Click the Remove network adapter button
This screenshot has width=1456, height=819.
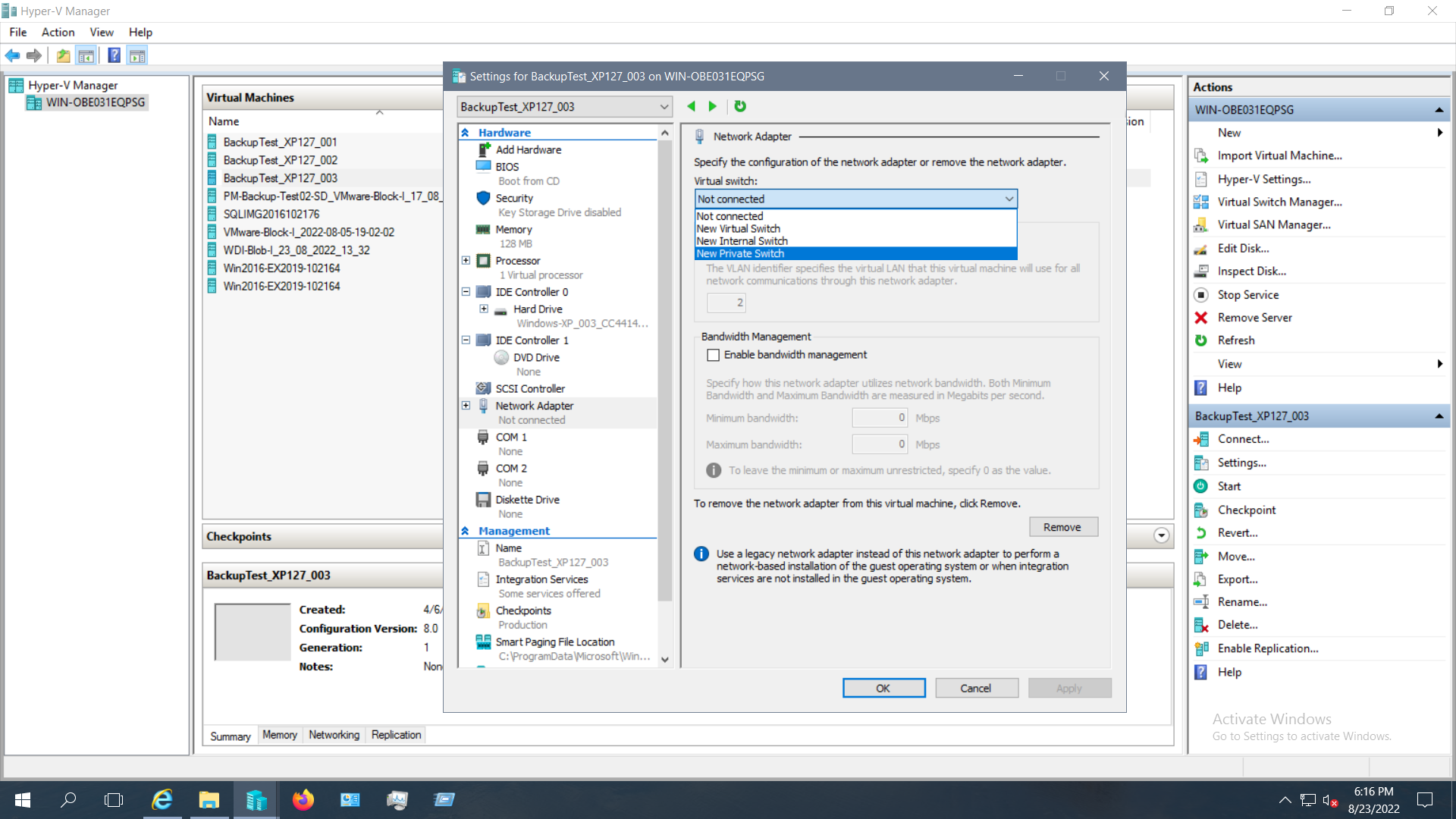[1063, 527]
